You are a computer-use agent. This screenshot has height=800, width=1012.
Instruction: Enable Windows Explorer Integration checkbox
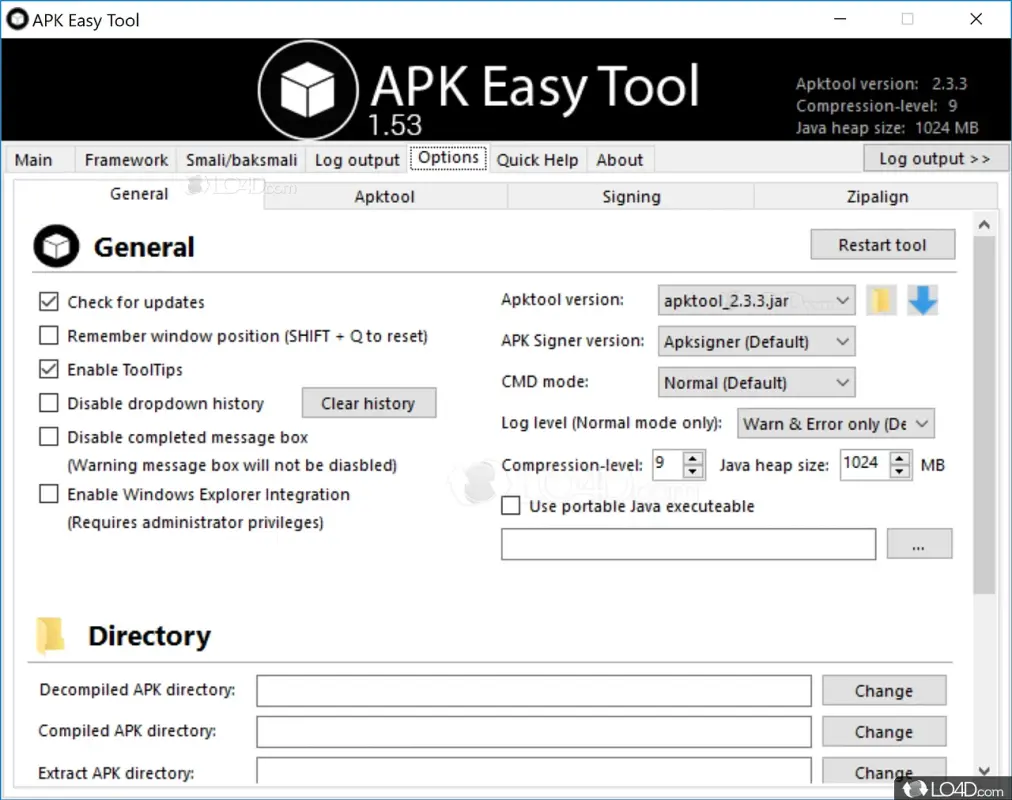(x=48, y=494)
